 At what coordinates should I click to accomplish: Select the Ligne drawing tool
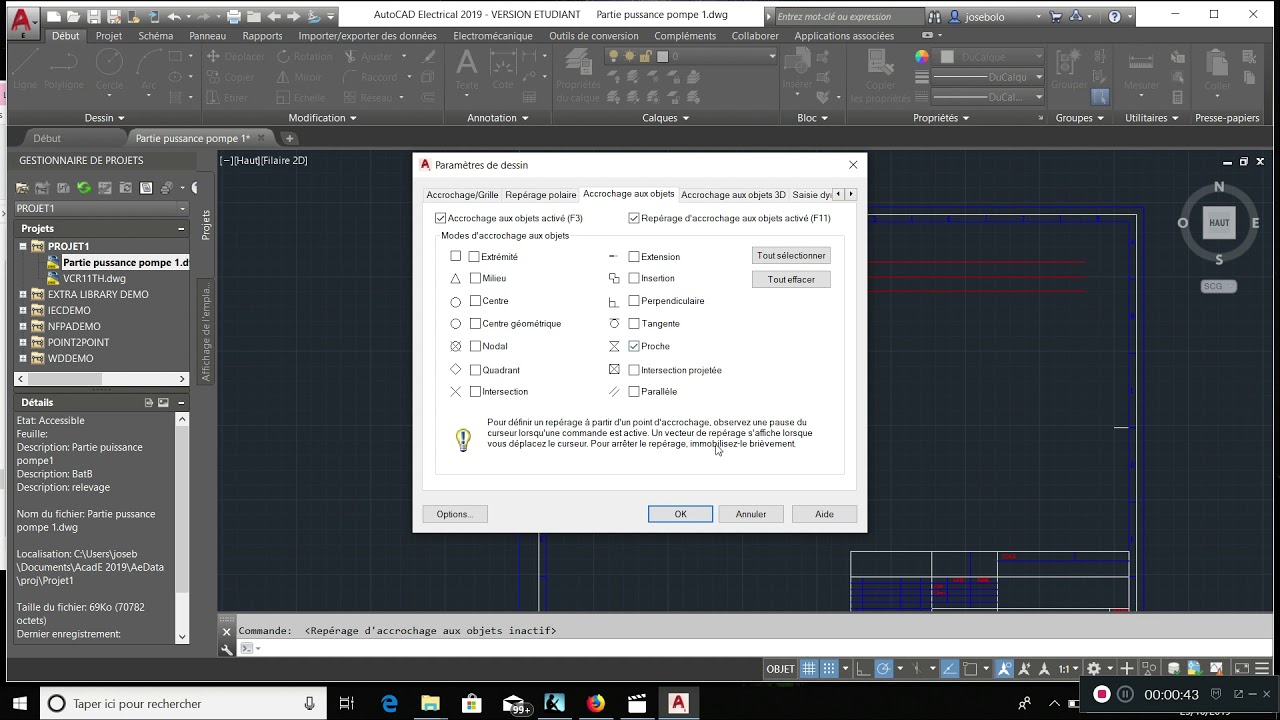click(x=25, y=68)
